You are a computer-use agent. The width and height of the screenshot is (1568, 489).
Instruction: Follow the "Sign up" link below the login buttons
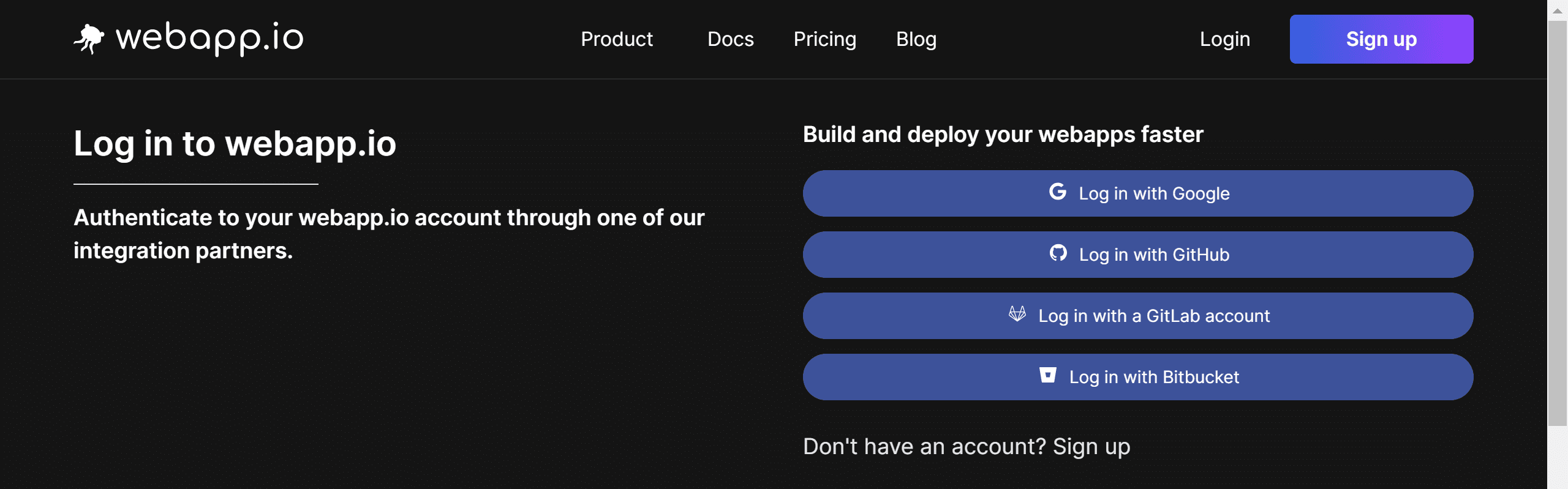tap(1091, 447)
